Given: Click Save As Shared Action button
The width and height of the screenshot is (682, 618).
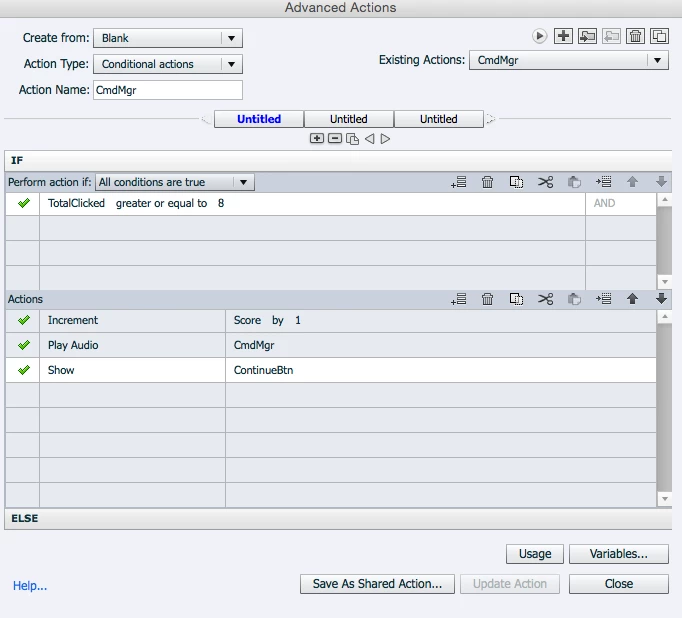Looking at the screenshot, I should tap(377, 584).
